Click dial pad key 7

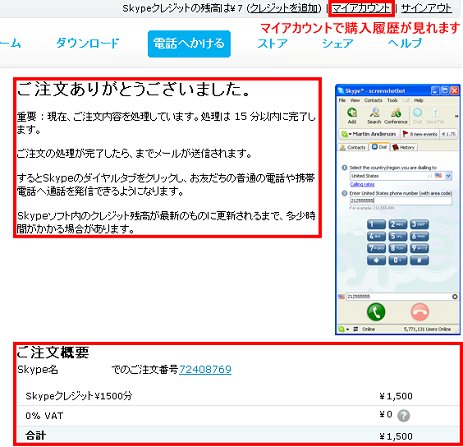pyautogui.click(x=376, y=248)
